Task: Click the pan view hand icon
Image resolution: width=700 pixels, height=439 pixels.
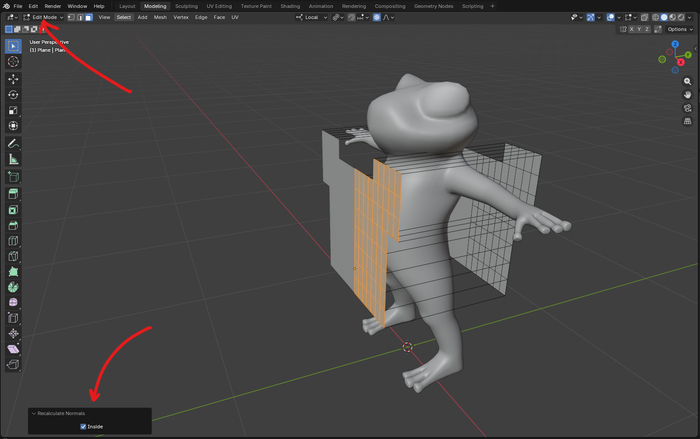Action: point(687,94)
